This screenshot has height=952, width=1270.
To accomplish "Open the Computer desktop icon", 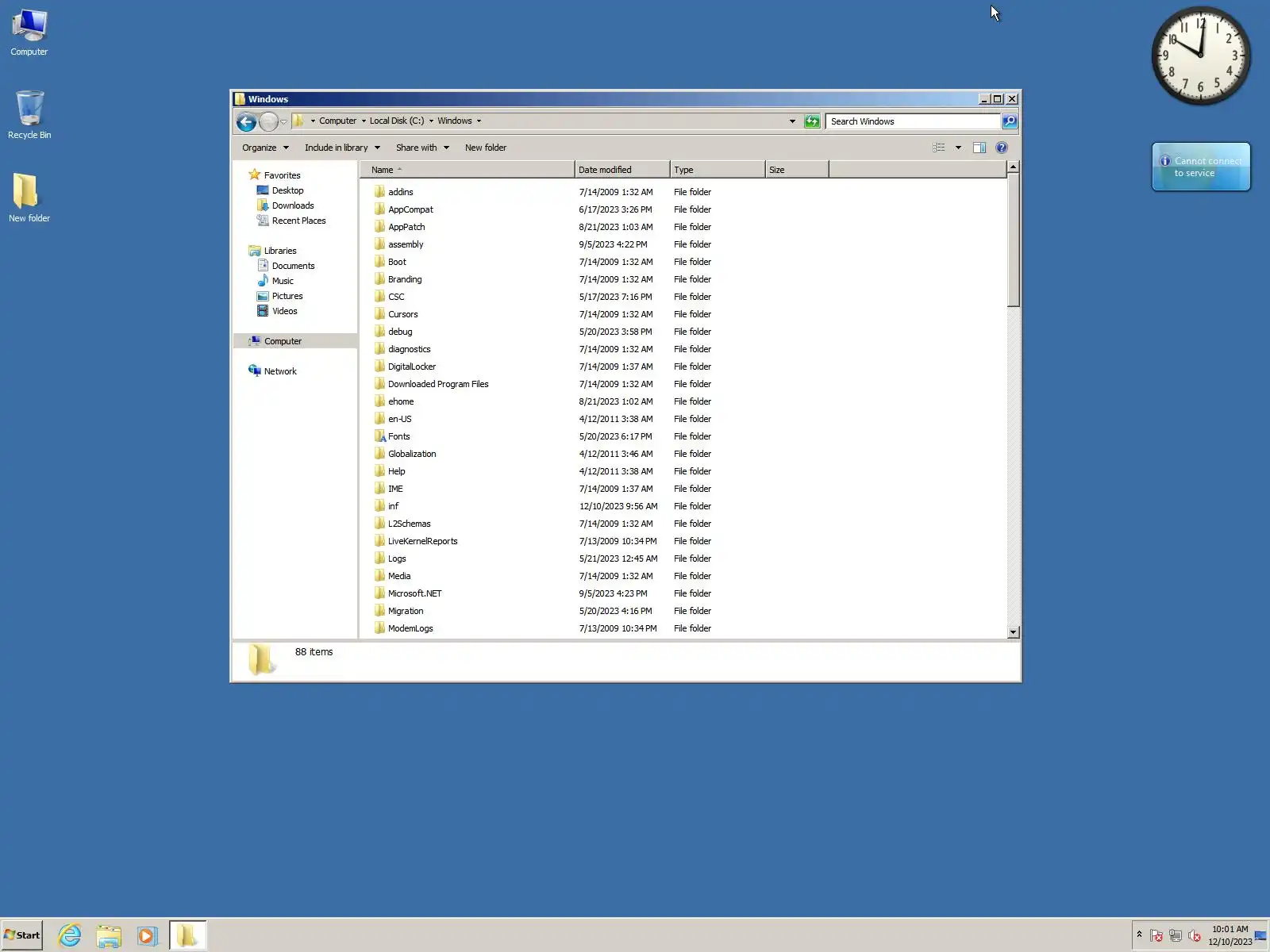I will point(29,33).
